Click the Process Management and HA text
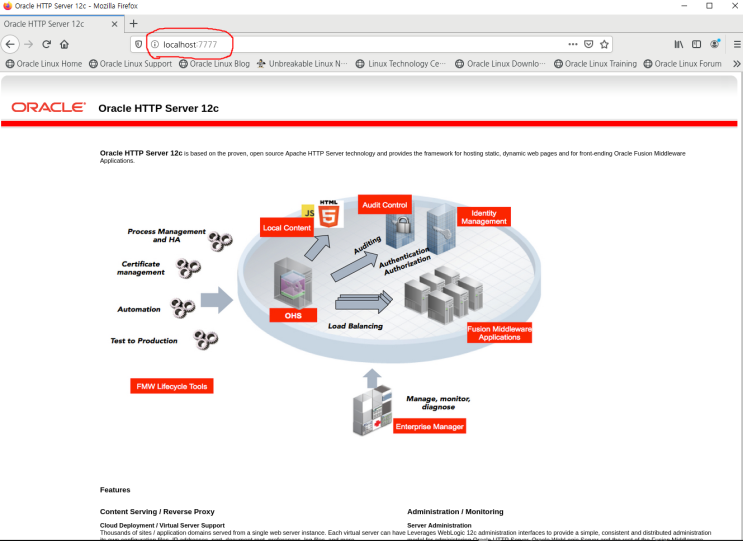The image size is (743, 541). point(166,235)
